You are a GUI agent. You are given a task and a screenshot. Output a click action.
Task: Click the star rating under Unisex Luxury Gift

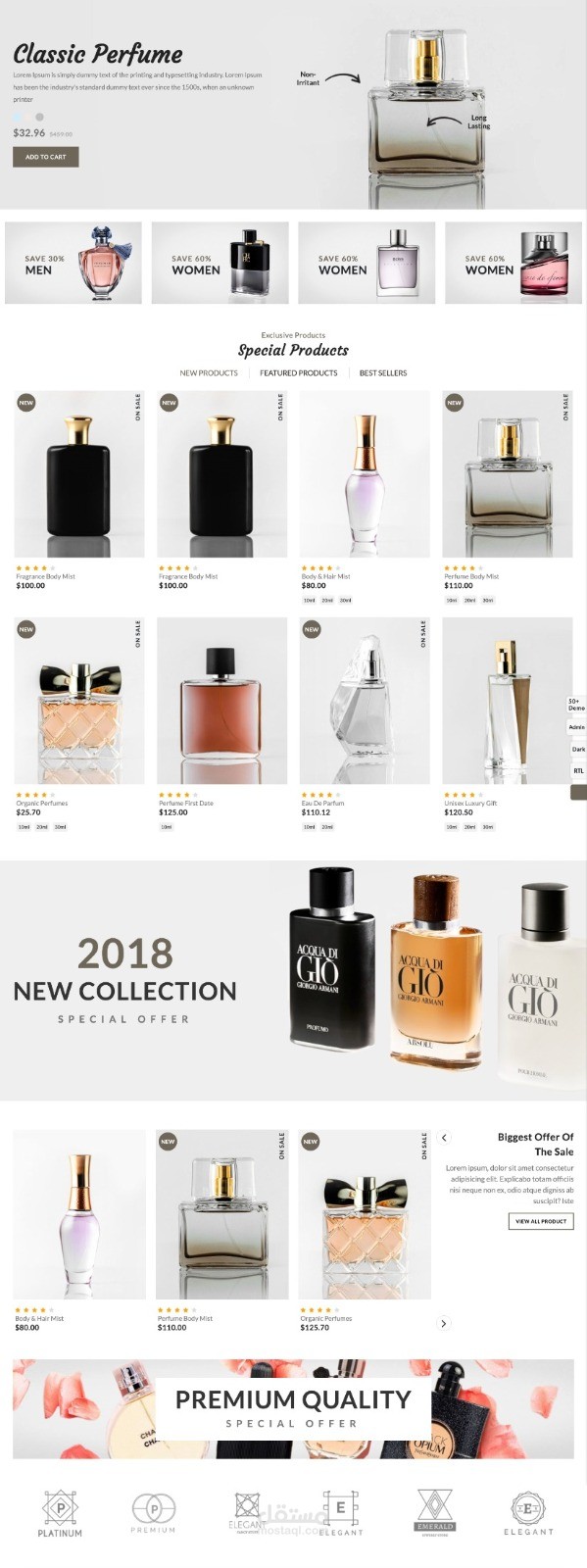pos(459,795)
